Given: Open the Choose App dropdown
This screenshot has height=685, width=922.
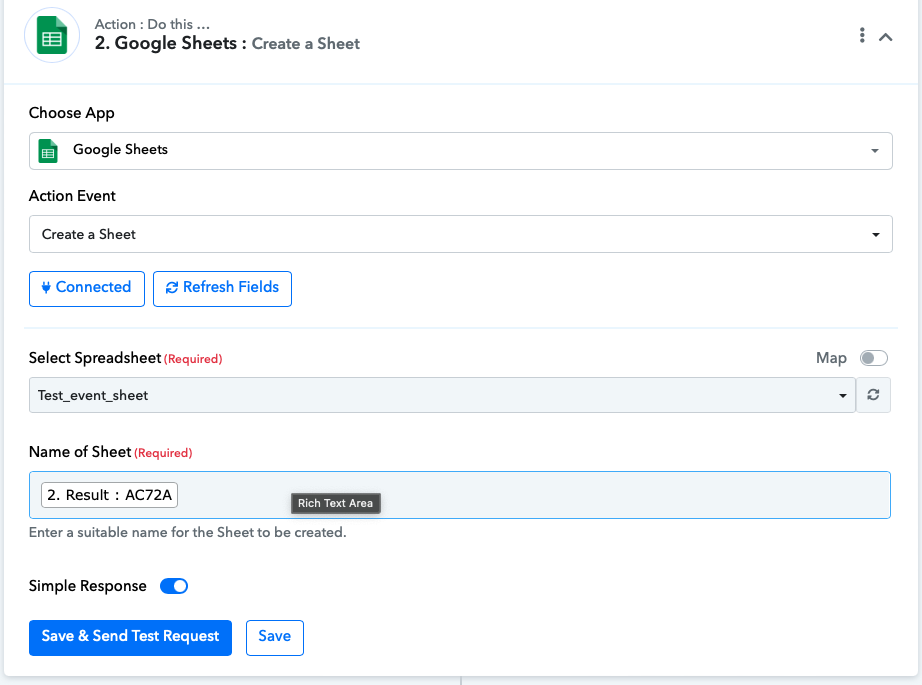Looking at the screenshot, I should pos(460,151).
